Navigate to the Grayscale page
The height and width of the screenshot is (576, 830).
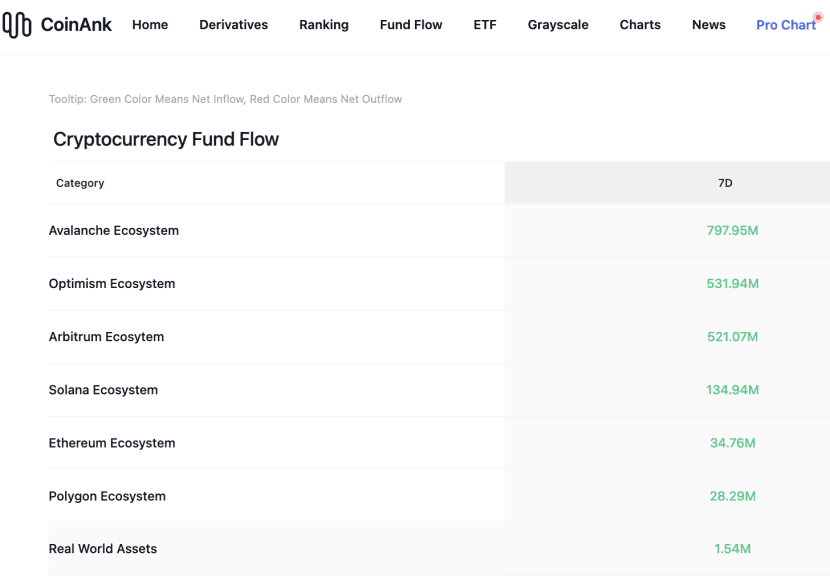coord(558,25)
